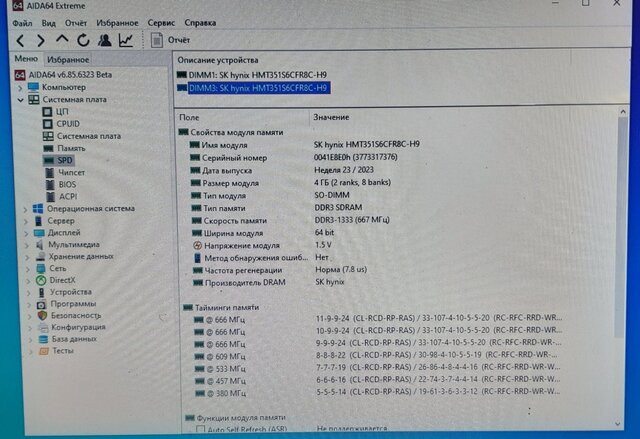Click the Поле column header
Viewport: 640px width, 439px height.
click(x=190, y=118)
